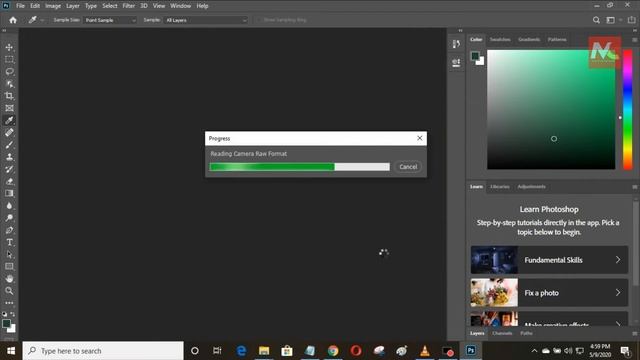Image resolution: width=640 pixels, height=360 pixels.
Task: Select the Dodge tool
Action: [x=9, y=218]
